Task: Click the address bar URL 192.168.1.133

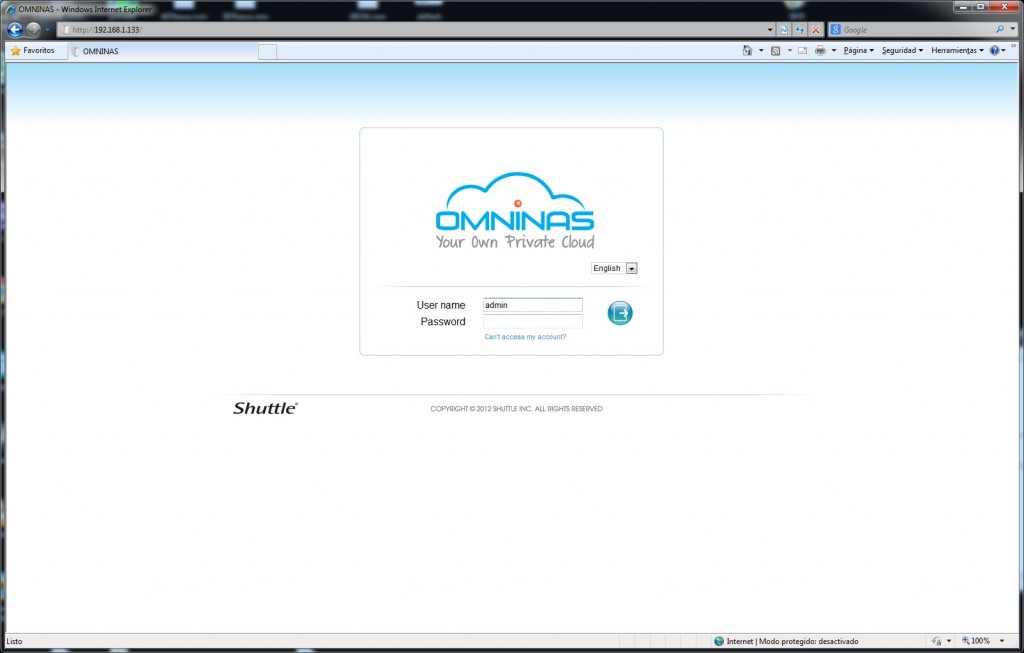Action: click(118, 30)
